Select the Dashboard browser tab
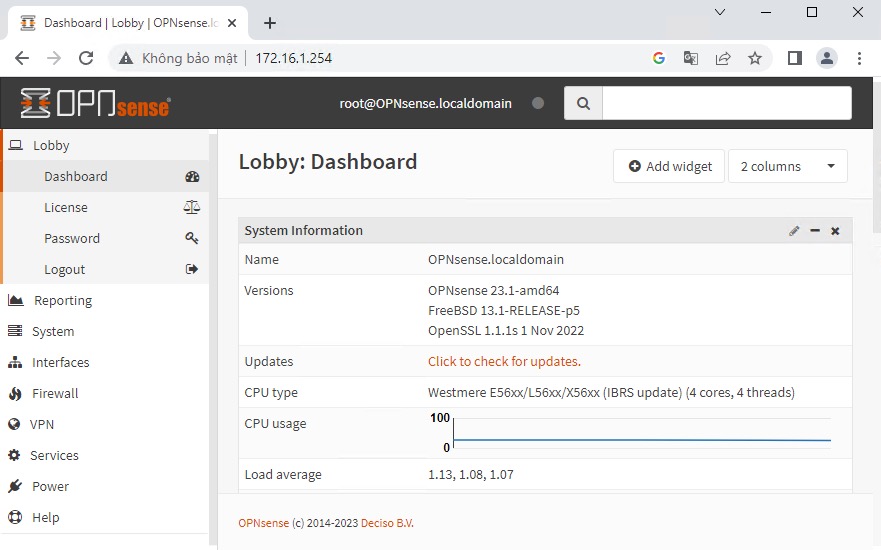Image resolution: width=881 pixels, height=550 pixels. (128, 23)
